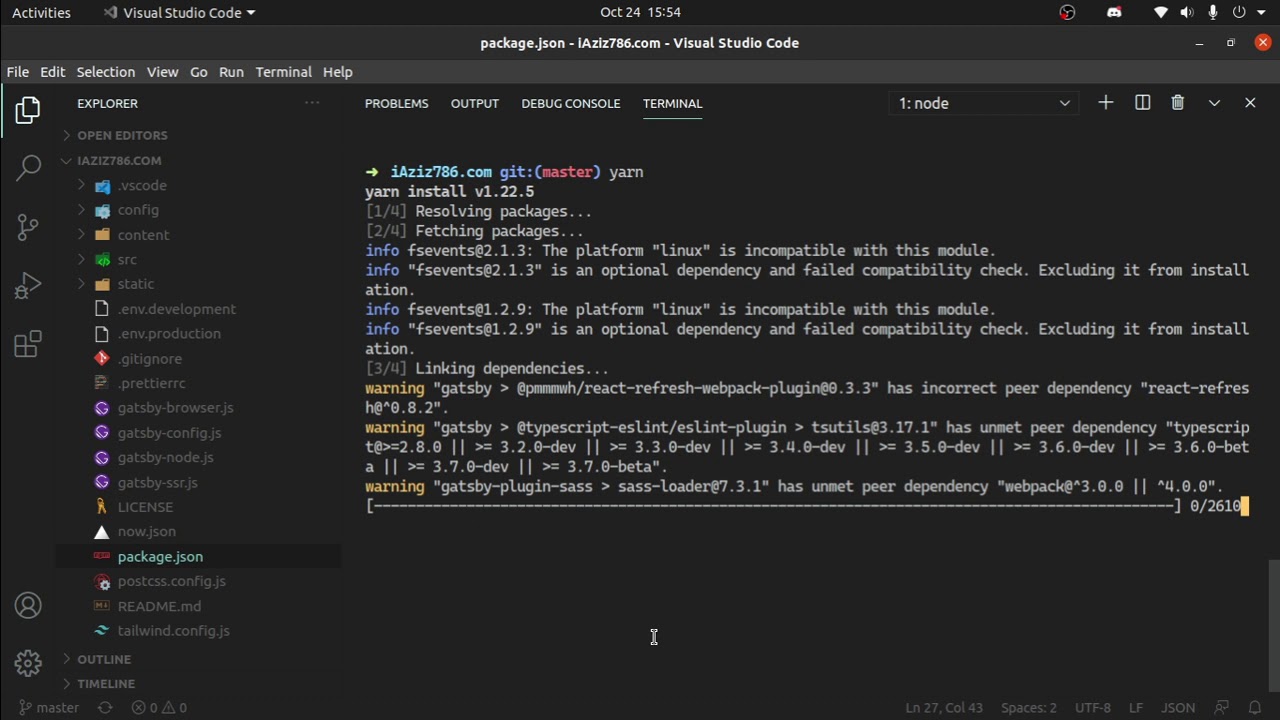Switch to the Problems tab
Viewport: 1280px width, 720px height.
click(x=396, y=103)
